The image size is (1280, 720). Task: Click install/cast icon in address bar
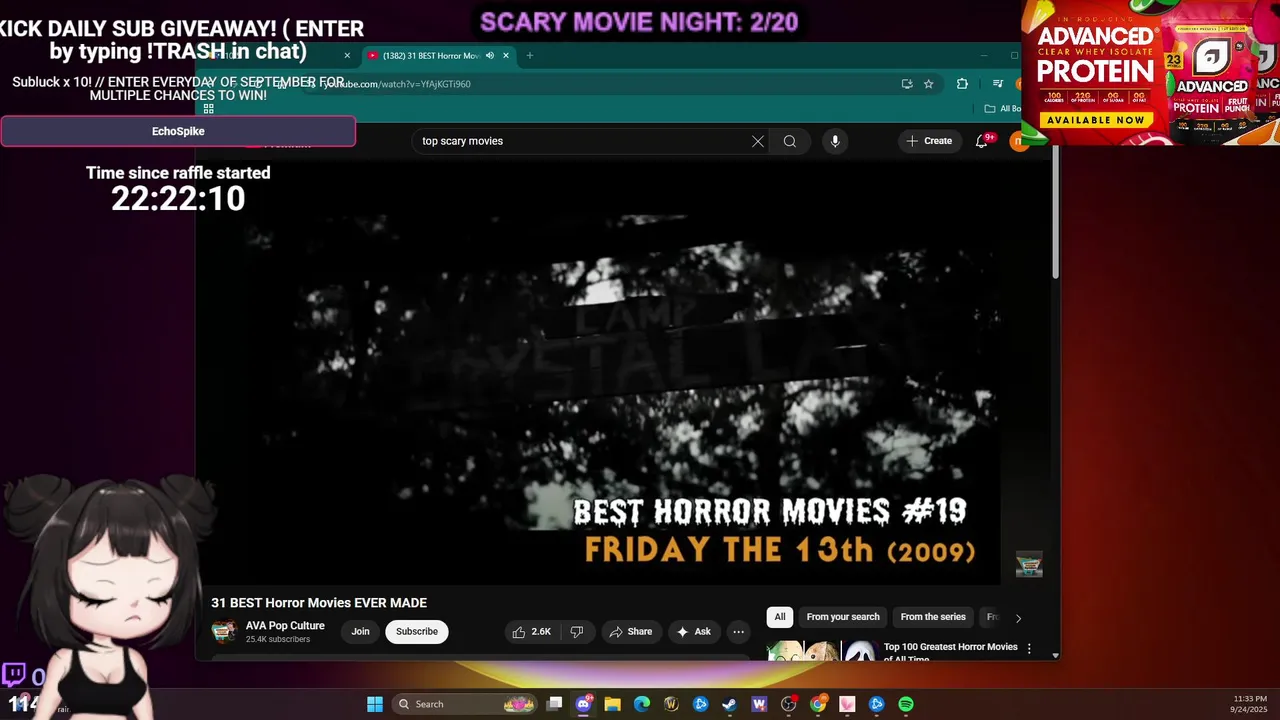[x=907, y=84]
